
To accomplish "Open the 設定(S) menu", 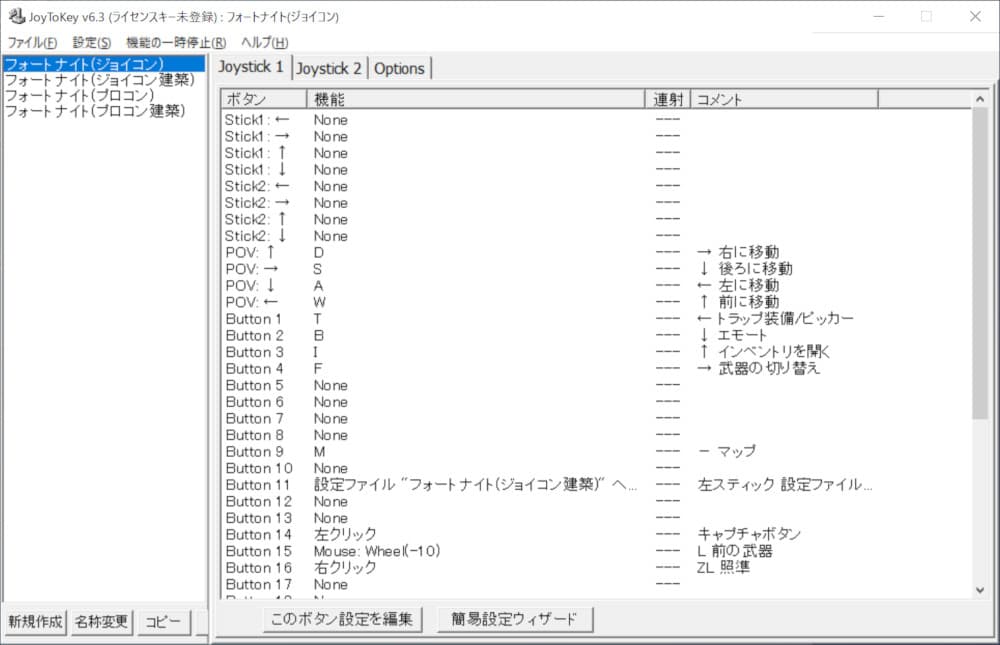I will tap(92, 42).
